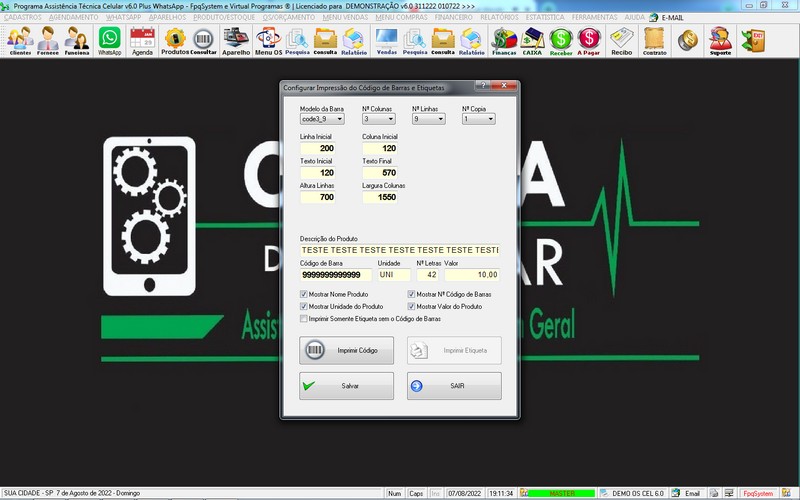Click the Imprimir Código button
This screenshot has width=800, height=500.
click(346, 350)
